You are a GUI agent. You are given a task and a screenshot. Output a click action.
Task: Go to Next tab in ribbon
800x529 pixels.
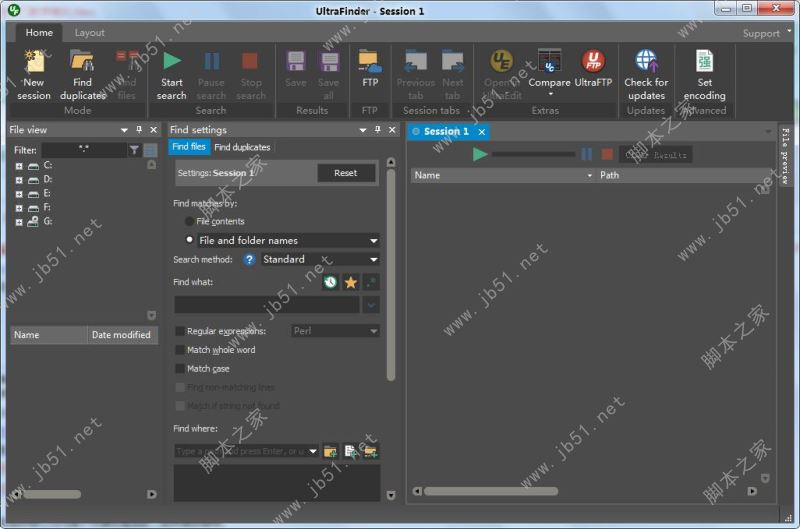click(x=453, y=74)
